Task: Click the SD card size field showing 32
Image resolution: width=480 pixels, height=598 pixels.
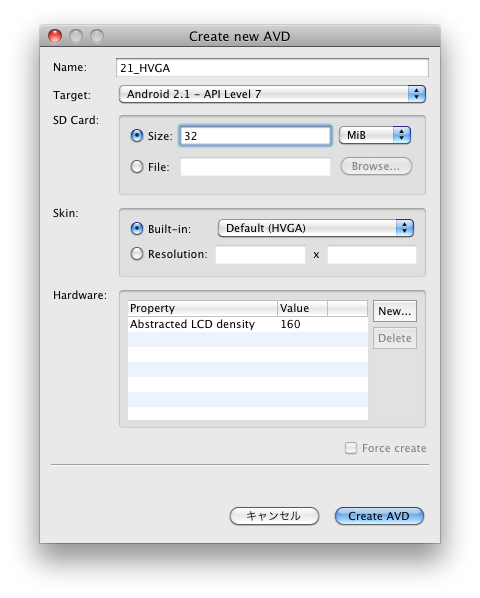Action: click(255, 135)
